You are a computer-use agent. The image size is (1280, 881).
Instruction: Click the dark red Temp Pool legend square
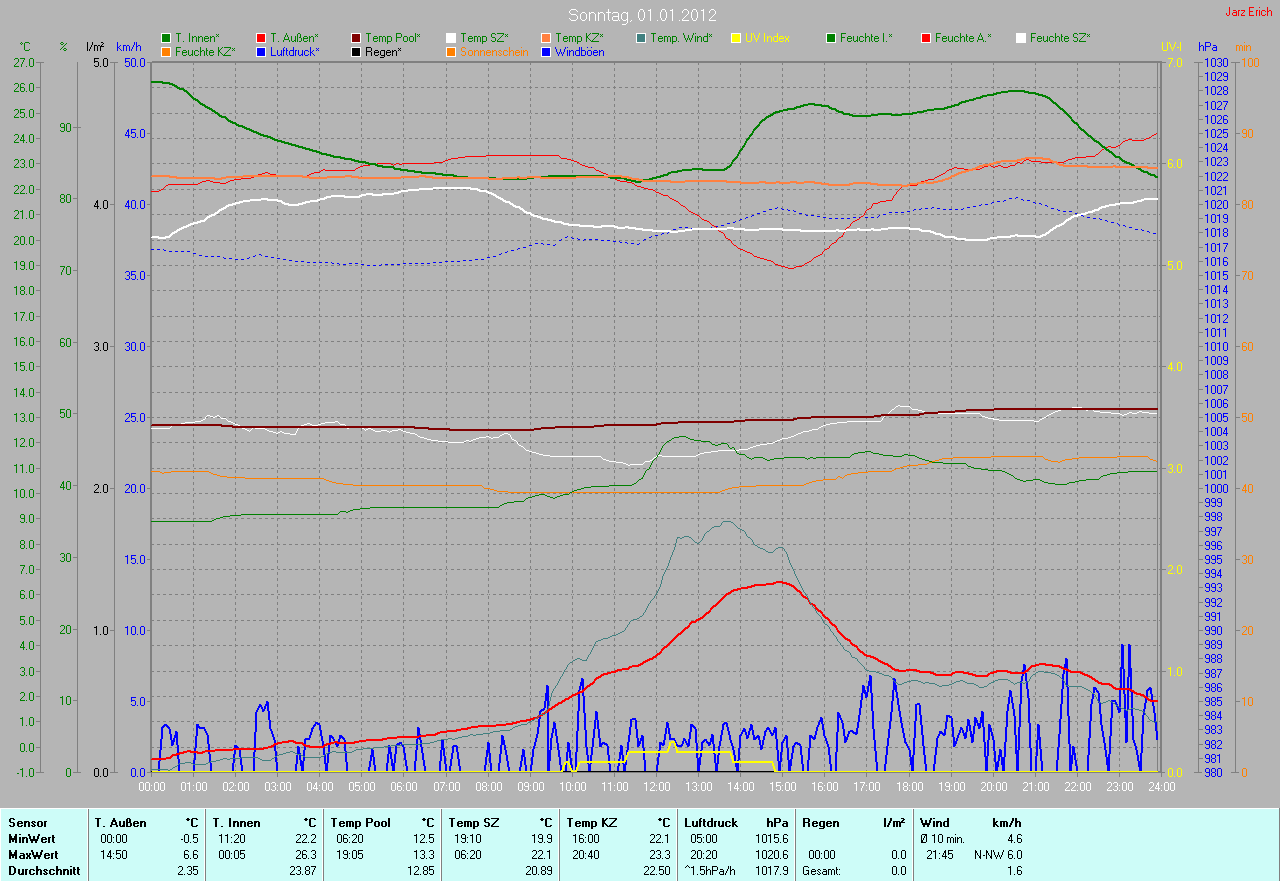(356, 38)
